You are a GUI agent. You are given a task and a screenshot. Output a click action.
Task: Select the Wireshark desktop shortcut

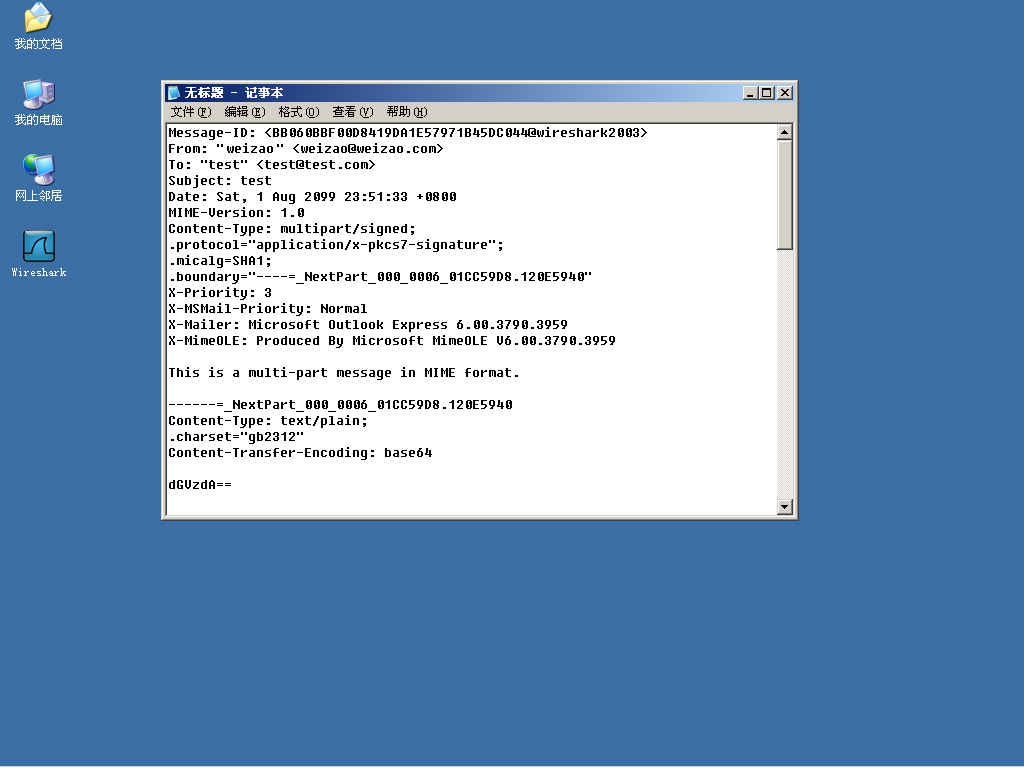39,255
